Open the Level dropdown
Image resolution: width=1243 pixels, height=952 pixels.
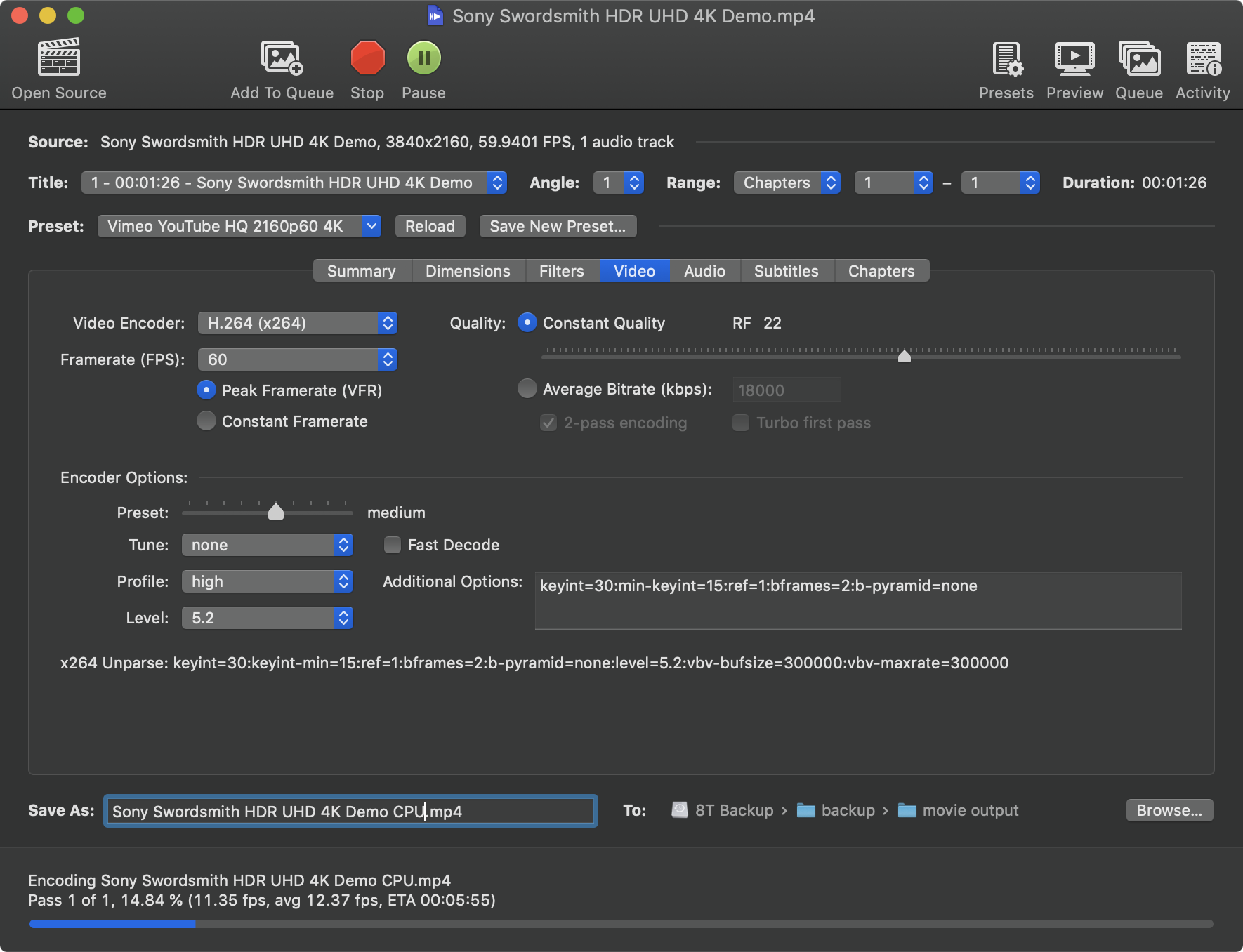[x=268, y=618]
